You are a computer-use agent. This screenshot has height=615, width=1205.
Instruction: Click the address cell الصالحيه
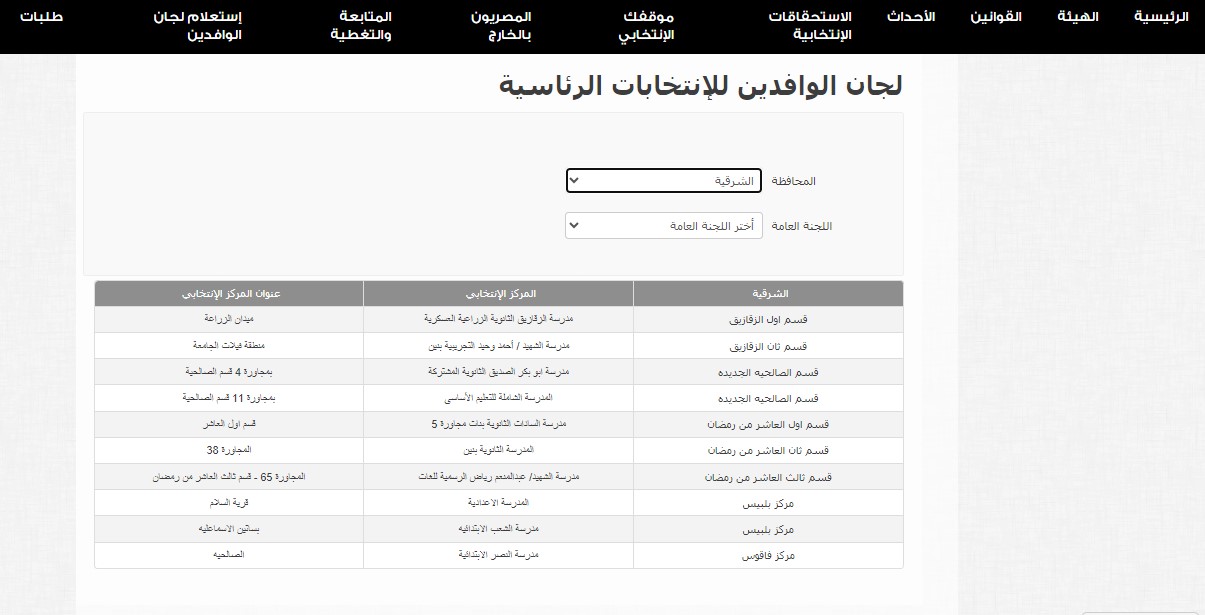(x=229, y=554)
